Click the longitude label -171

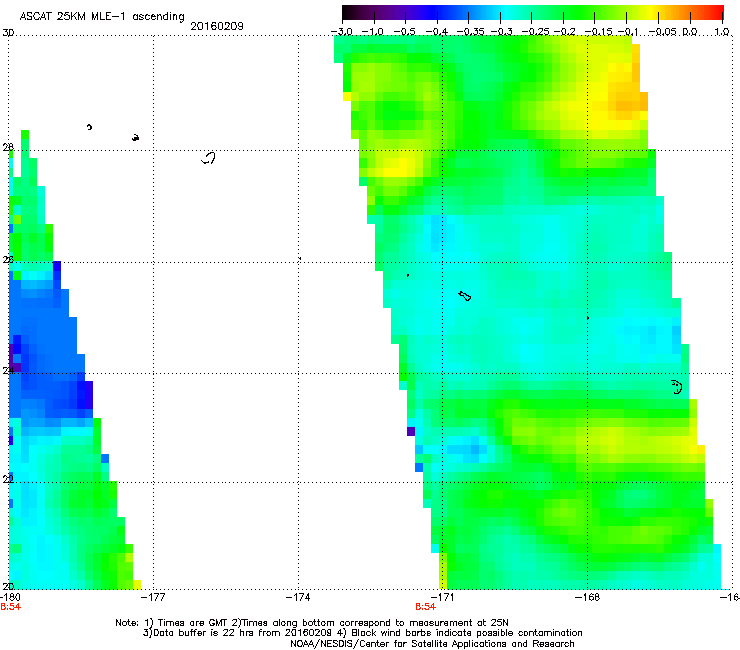pos(443,597)
